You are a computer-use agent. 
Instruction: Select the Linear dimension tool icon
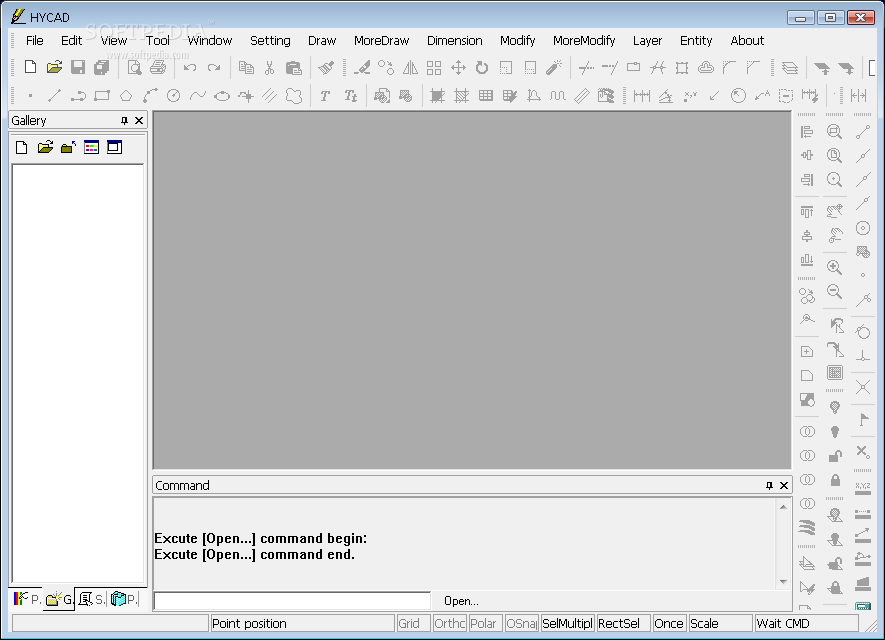coord(642,95)
